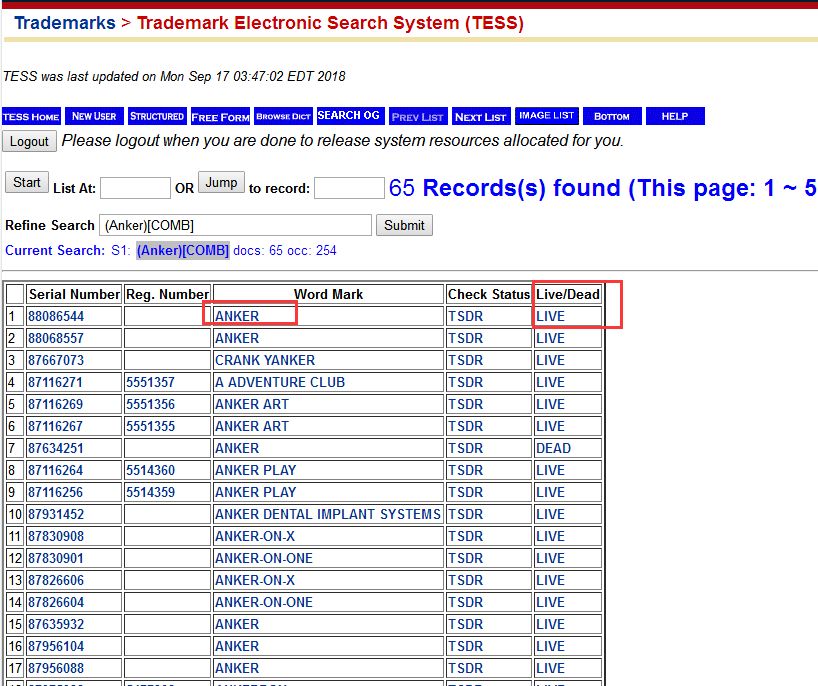Click the Jump button
The width and height of the screenshot is (818, 686).
(221, 182)
